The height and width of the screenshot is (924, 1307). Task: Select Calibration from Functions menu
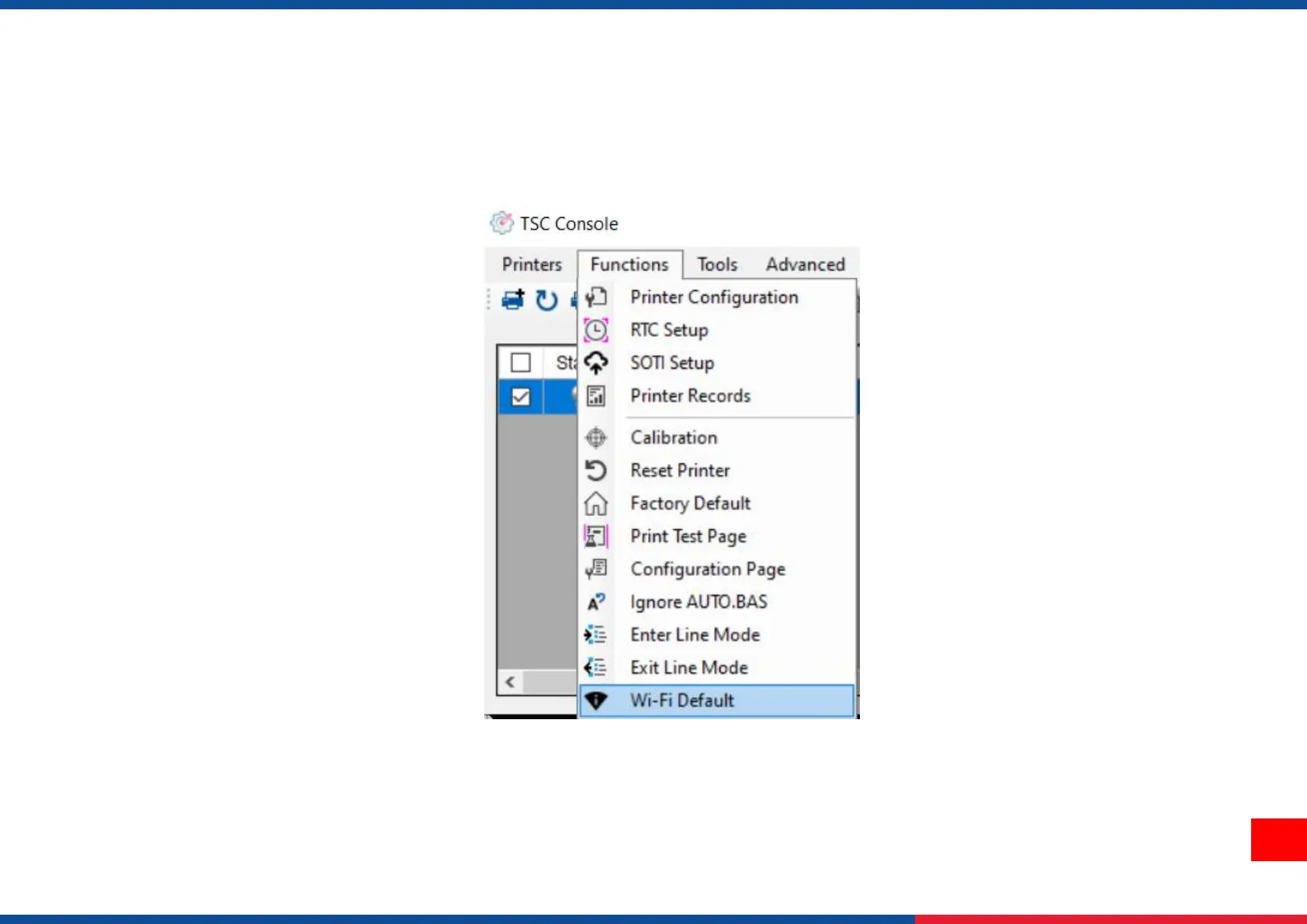[717, 438]
